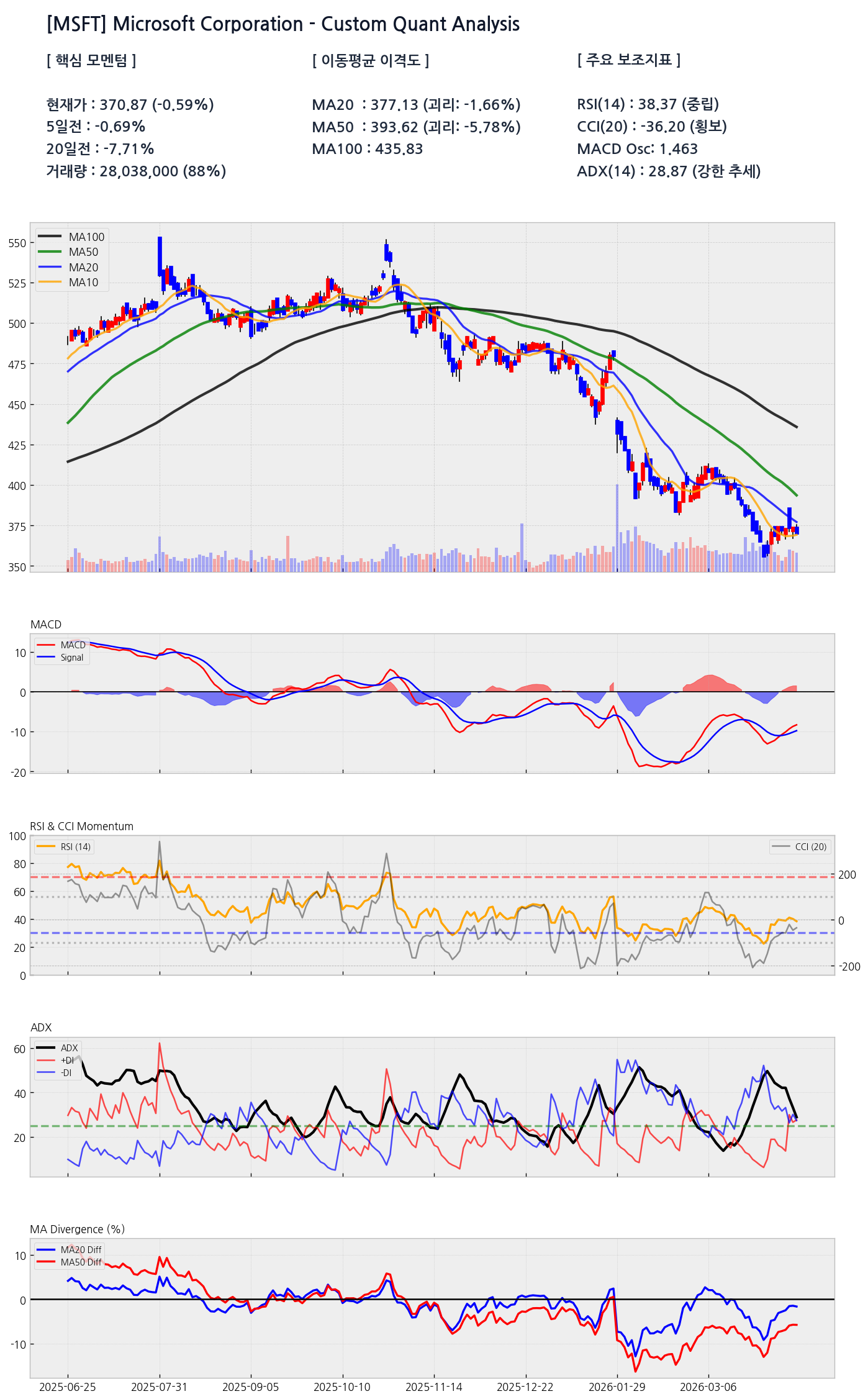
Task: Click the MA50 legend entry in price chart
Action: coord(68,252)
